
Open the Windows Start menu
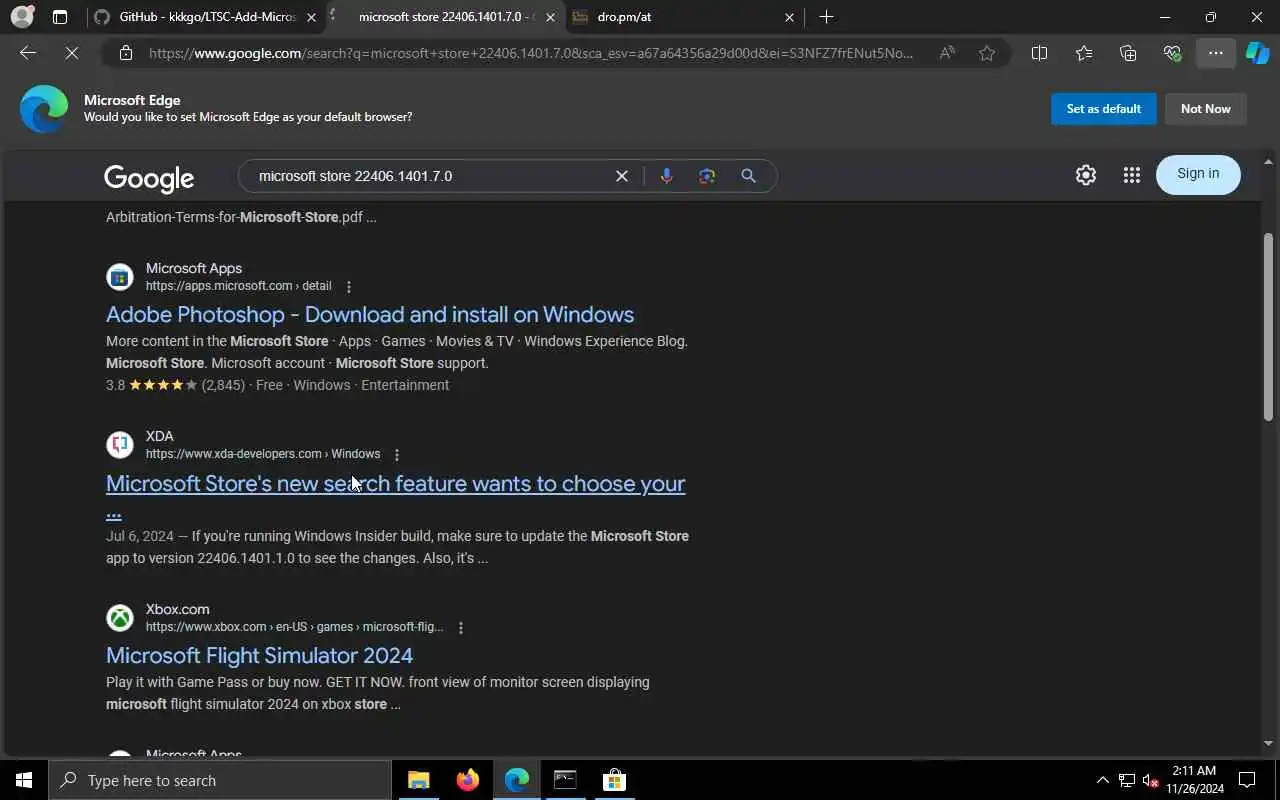pyautogui.click(x=24, y=780)
